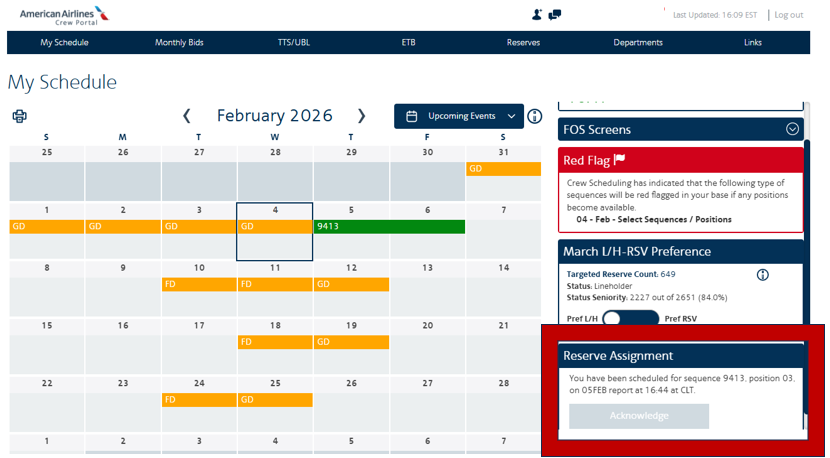Click the Log out link
Viewport: 830px width, 458px height.
click(789, 15)
